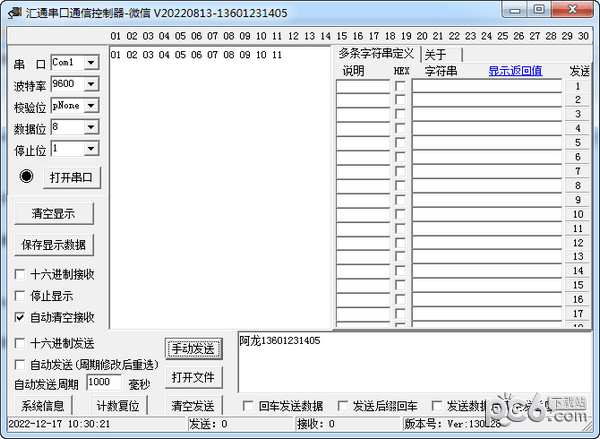Check HEX checkbox in row 4

tap(400, 128)
